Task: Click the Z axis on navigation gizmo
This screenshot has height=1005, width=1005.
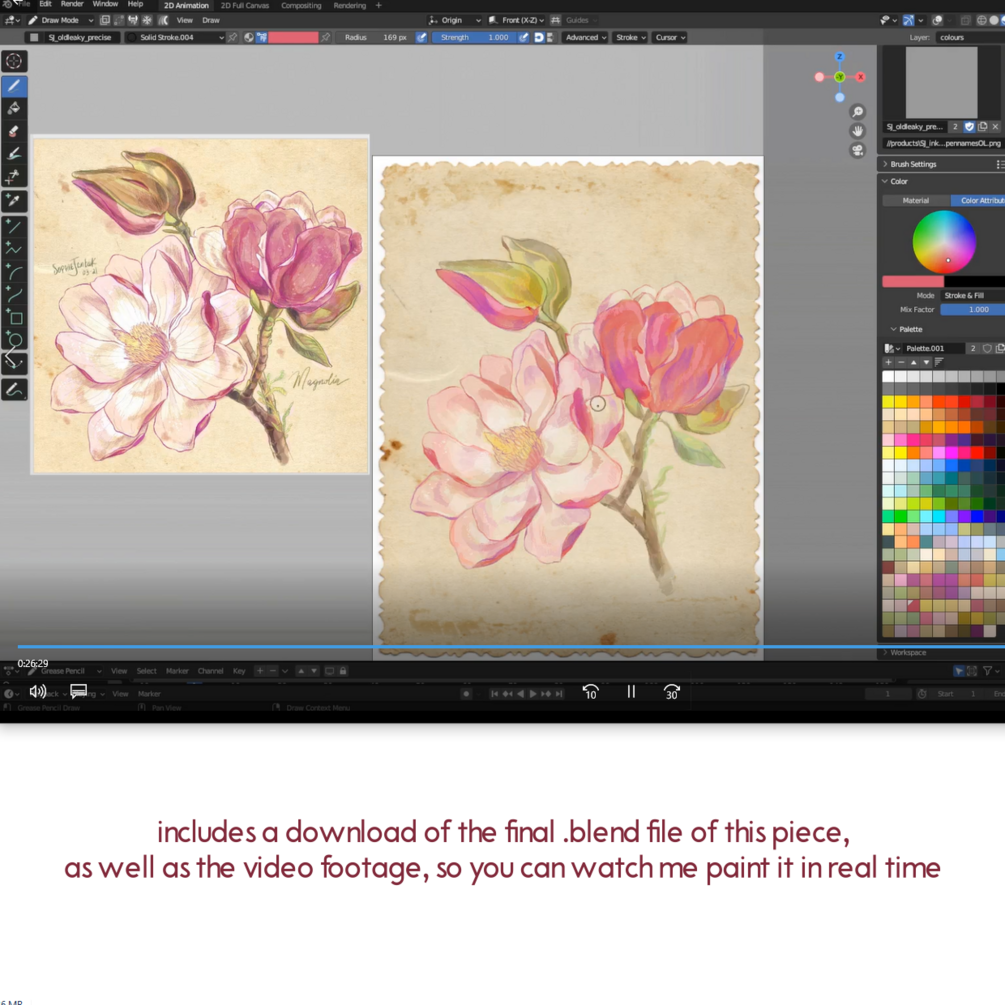Action: [x=840, y=57]
